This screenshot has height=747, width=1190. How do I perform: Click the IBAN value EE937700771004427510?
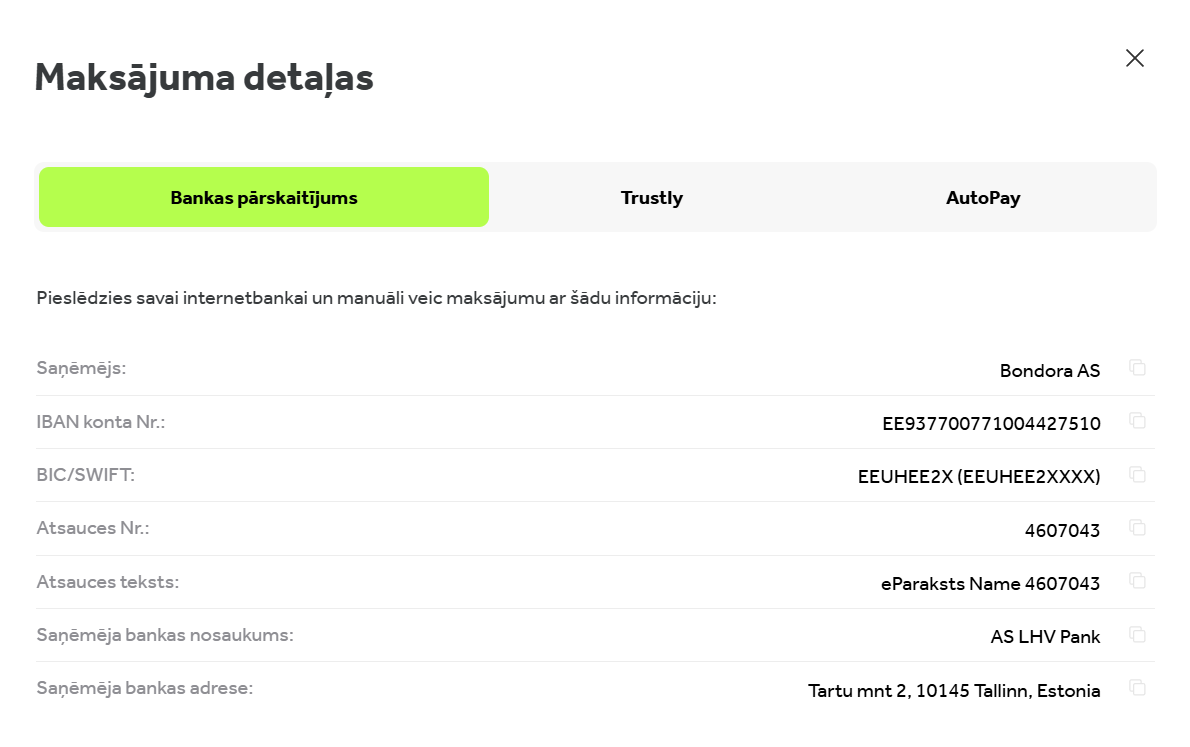click(x=991, y=424)
